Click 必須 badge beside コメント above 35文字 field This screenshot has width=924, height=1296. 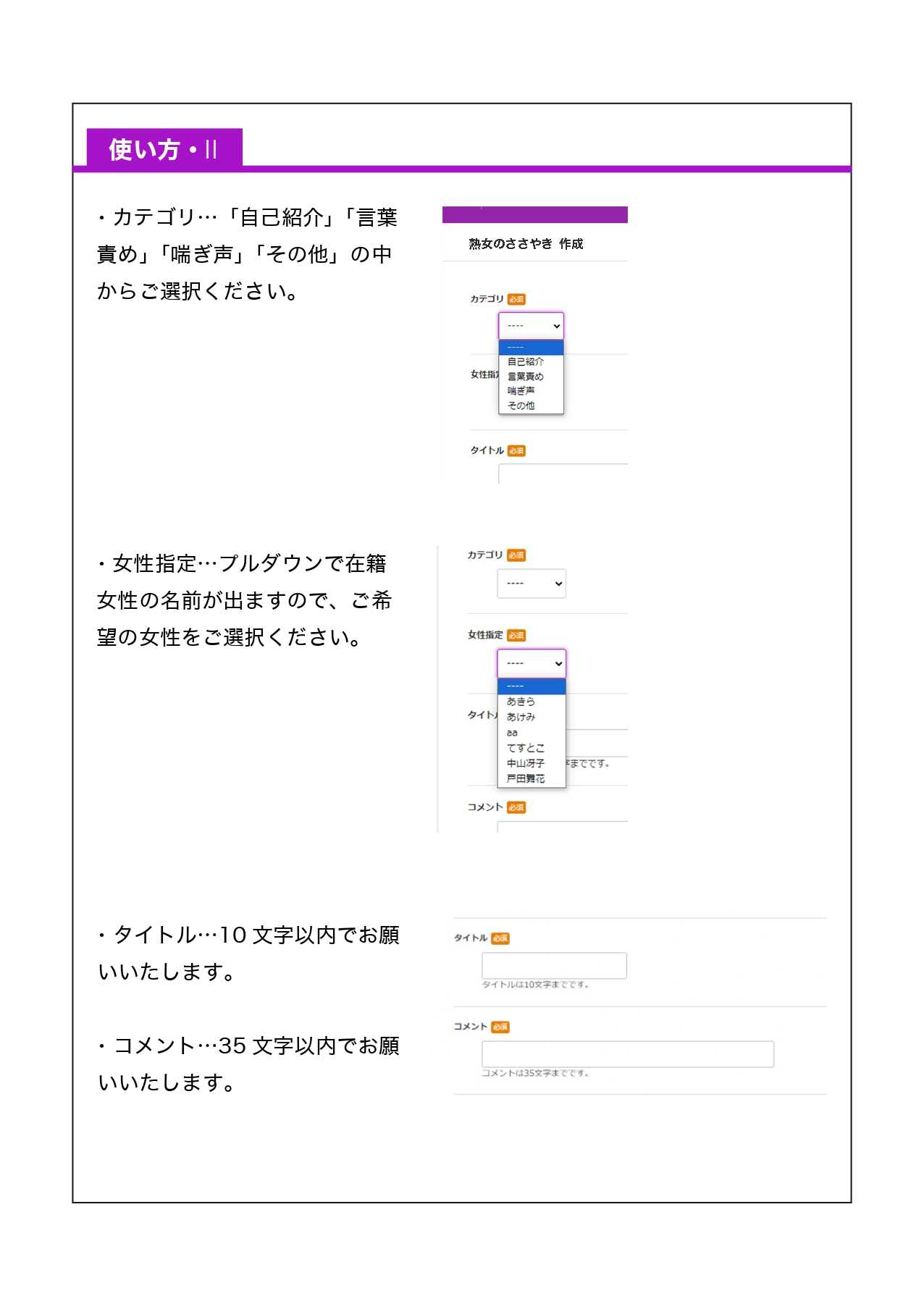tap(500, 1027)
